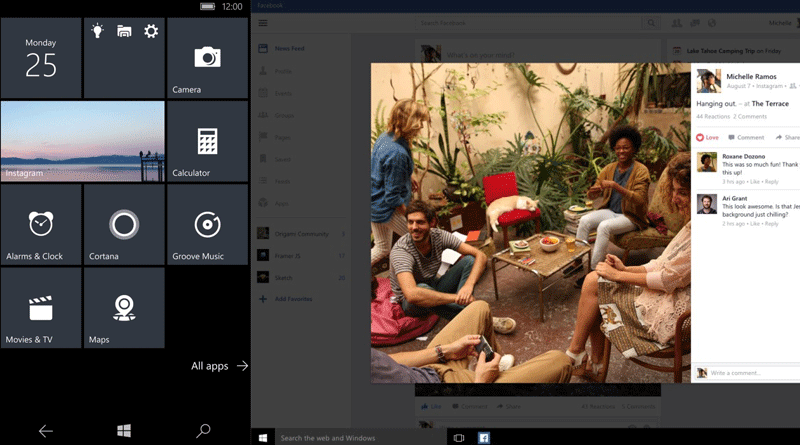The image size is (800, 445).
Task: Open Task View on the taskbar
Action: point(459,438)
